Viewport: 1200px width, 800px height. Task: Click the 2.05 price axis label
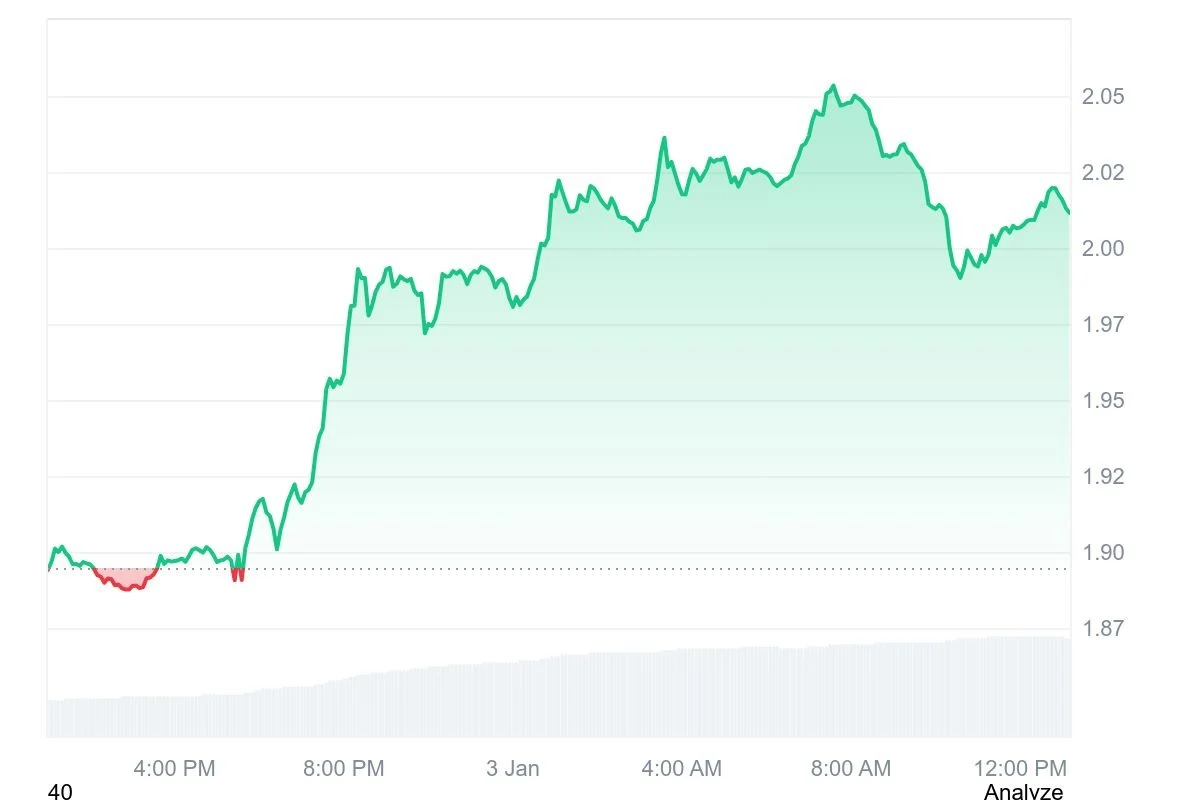[x=1103, y=97]
